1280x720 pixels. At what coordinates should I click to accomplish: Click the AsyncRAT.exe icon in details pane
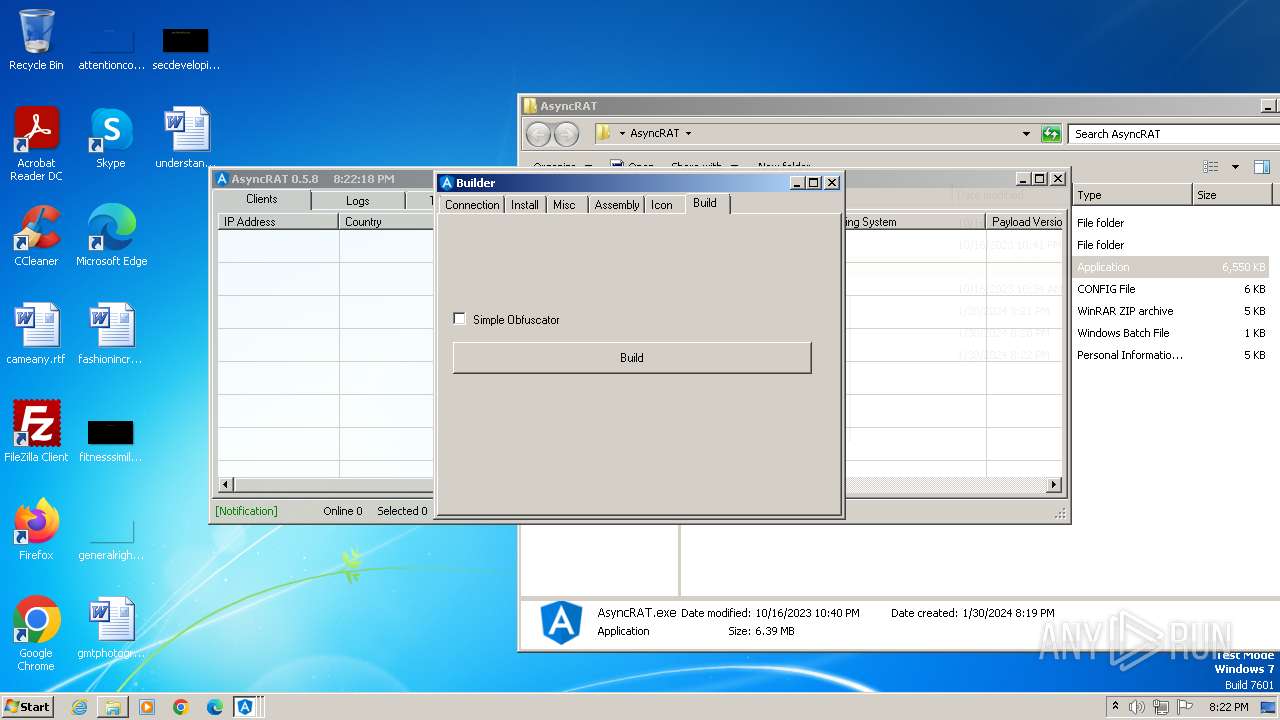561,622
